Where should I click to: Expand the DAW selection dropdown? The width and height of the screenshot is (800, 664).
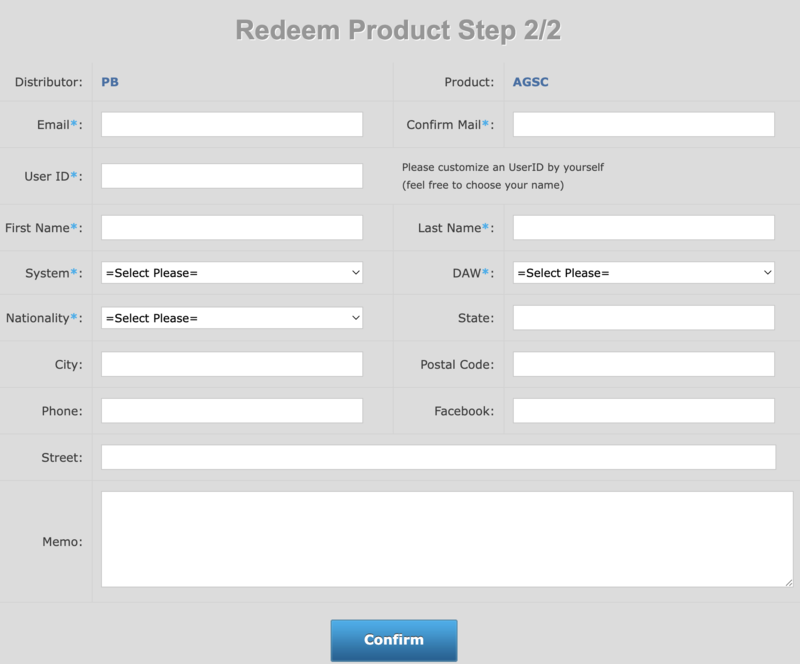643,272
